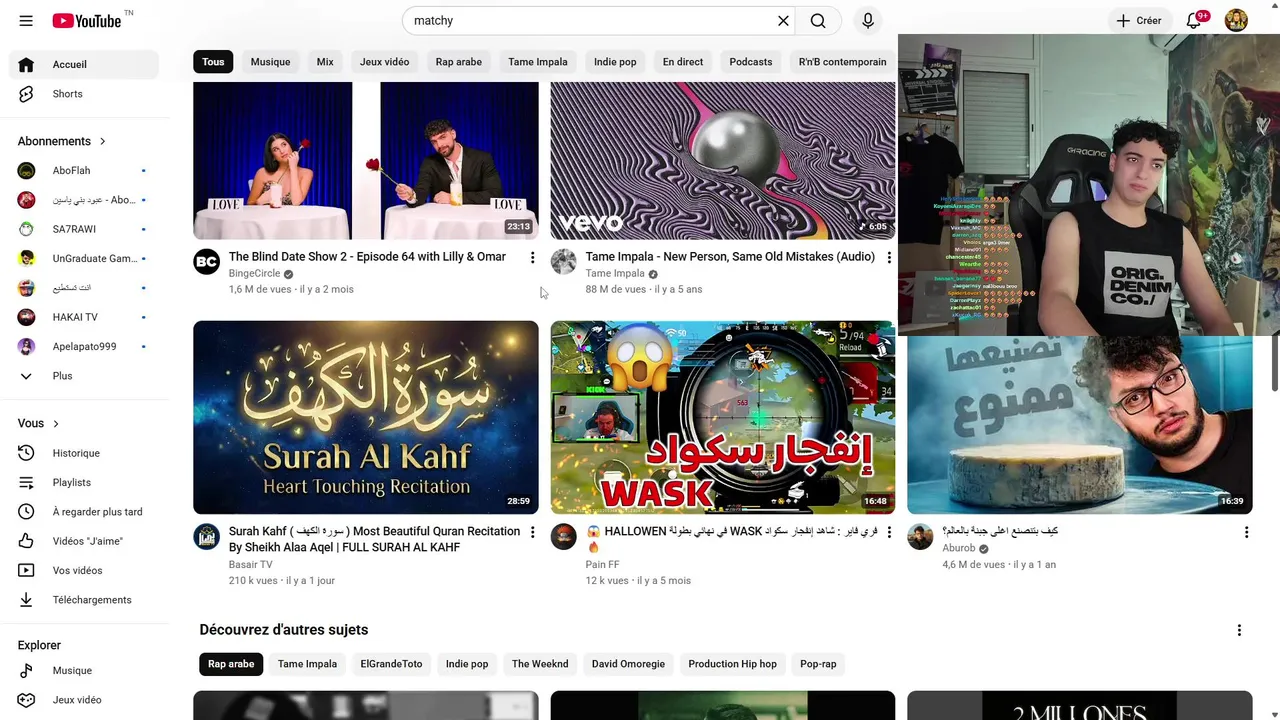Open the hamburger guide menu
This screenshot has height=720, width=1280.
coord(26,21)
